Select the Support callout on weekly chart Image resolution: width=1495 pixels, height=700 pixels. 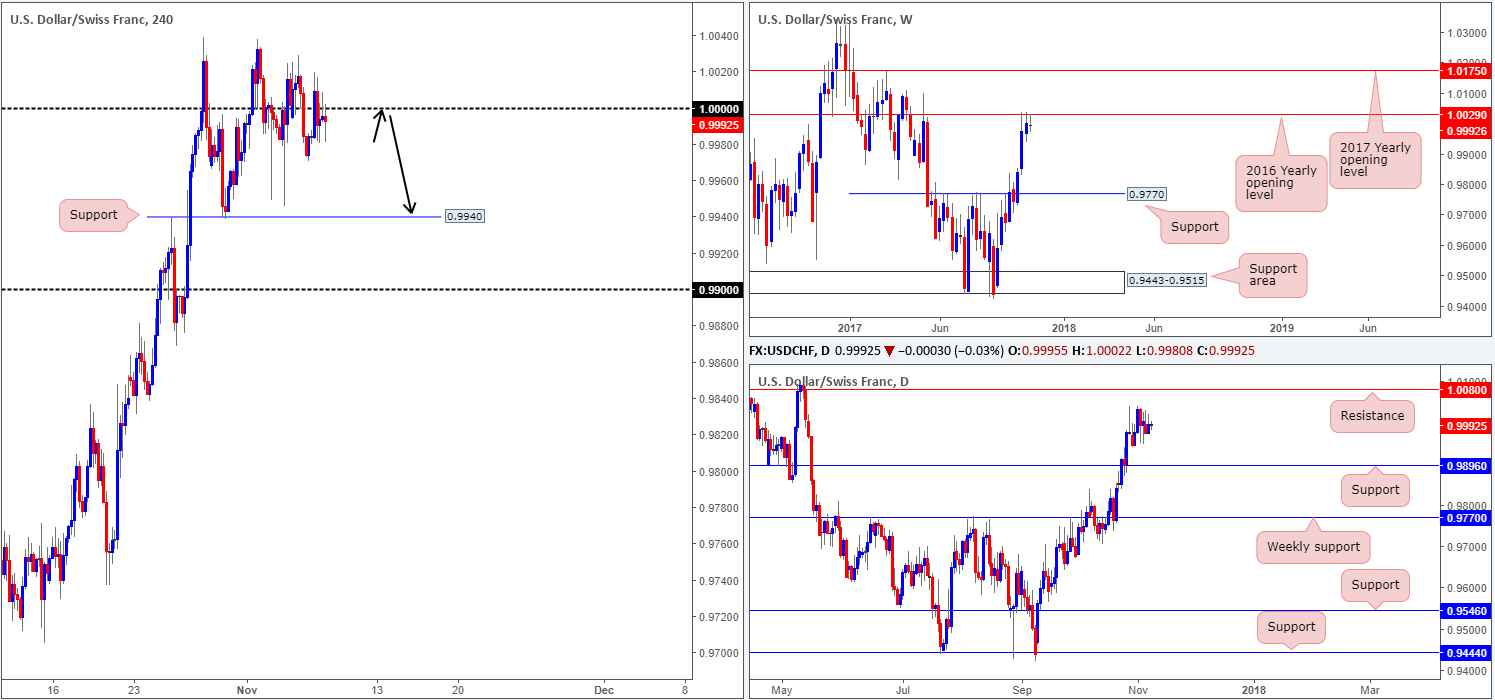tap(1195, 227)
